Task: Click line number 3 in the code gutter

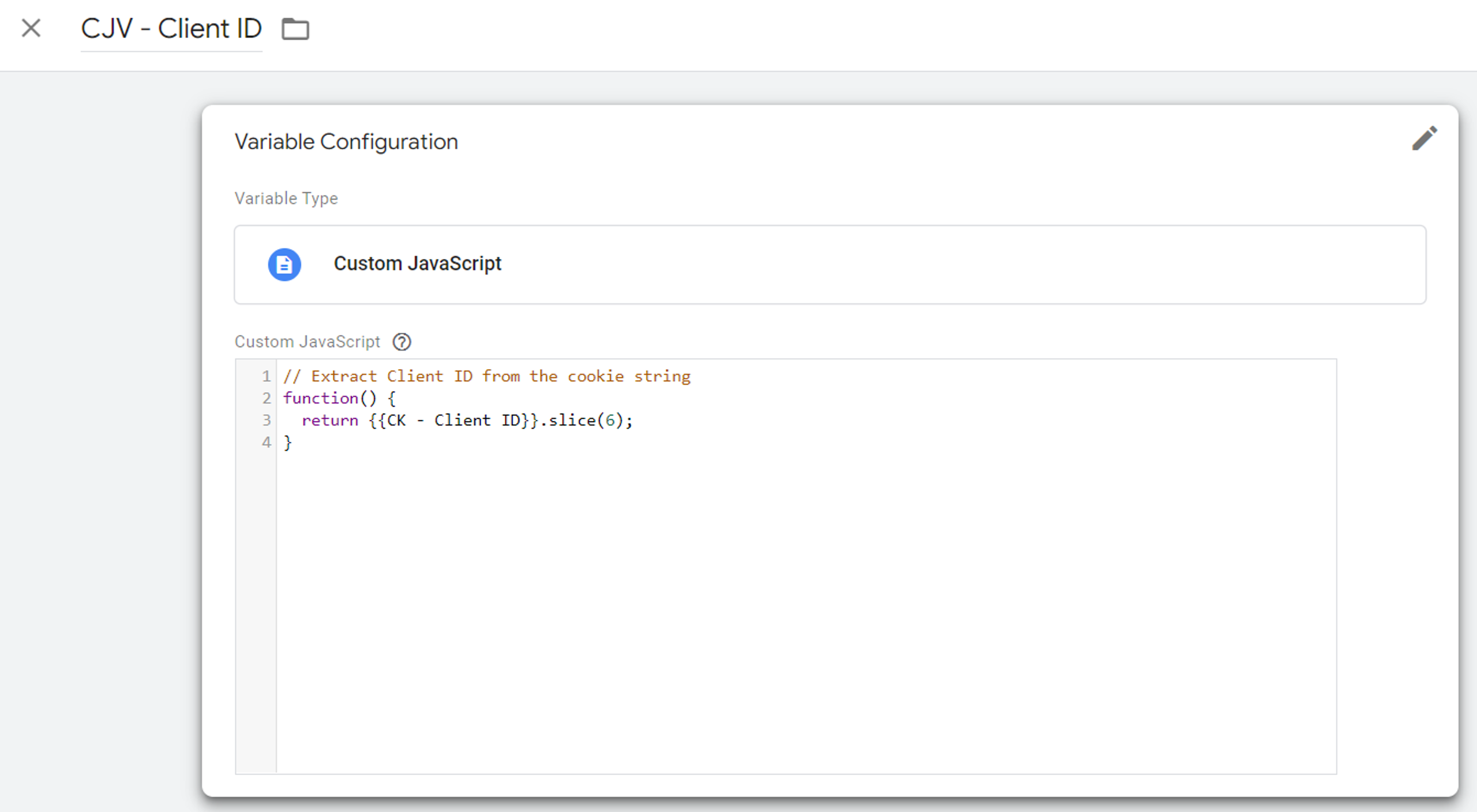Action: tap(266, 420)
